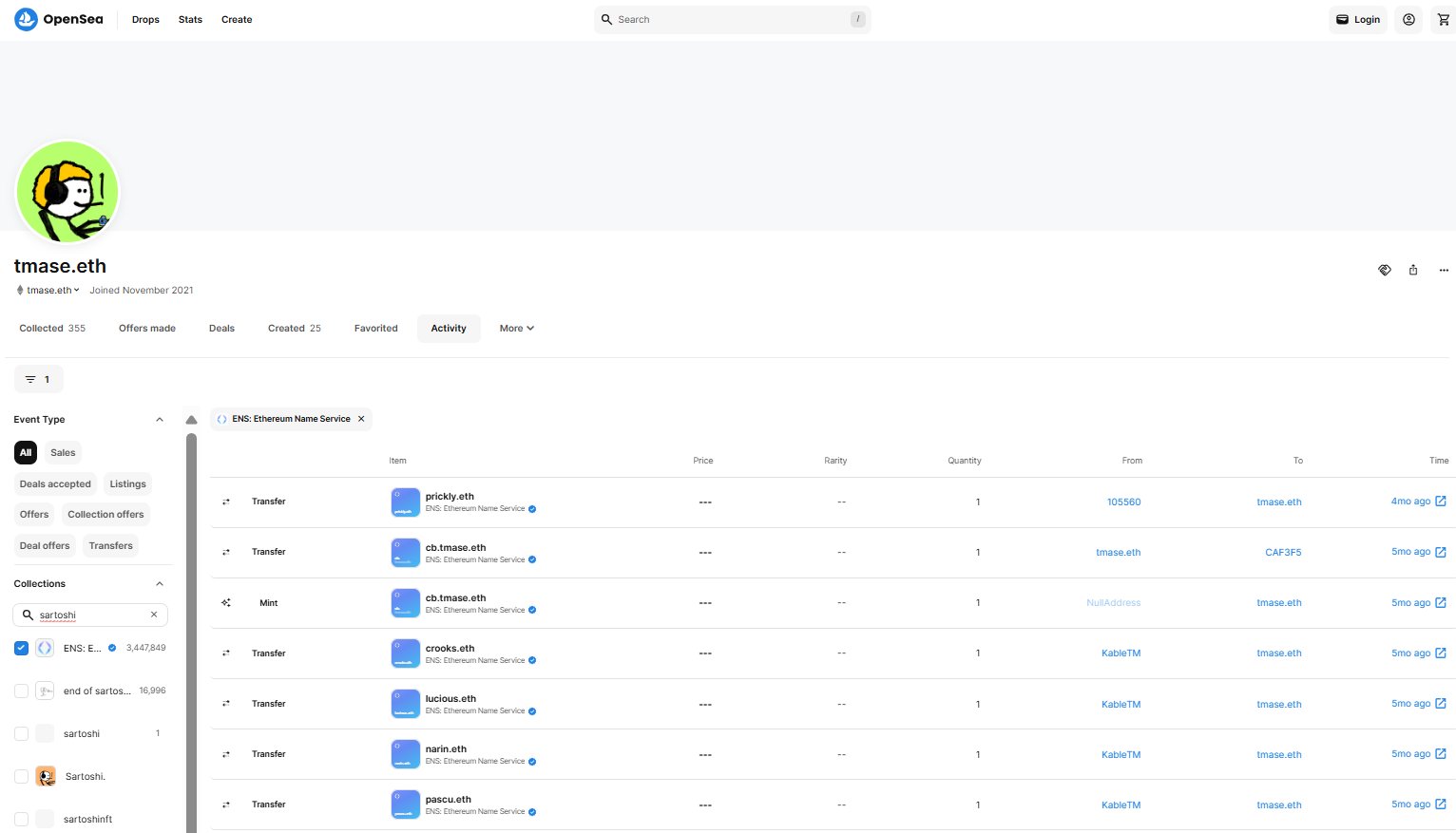
Task: Click the sidebar vertical scrollbar
Action: (191, 632)
